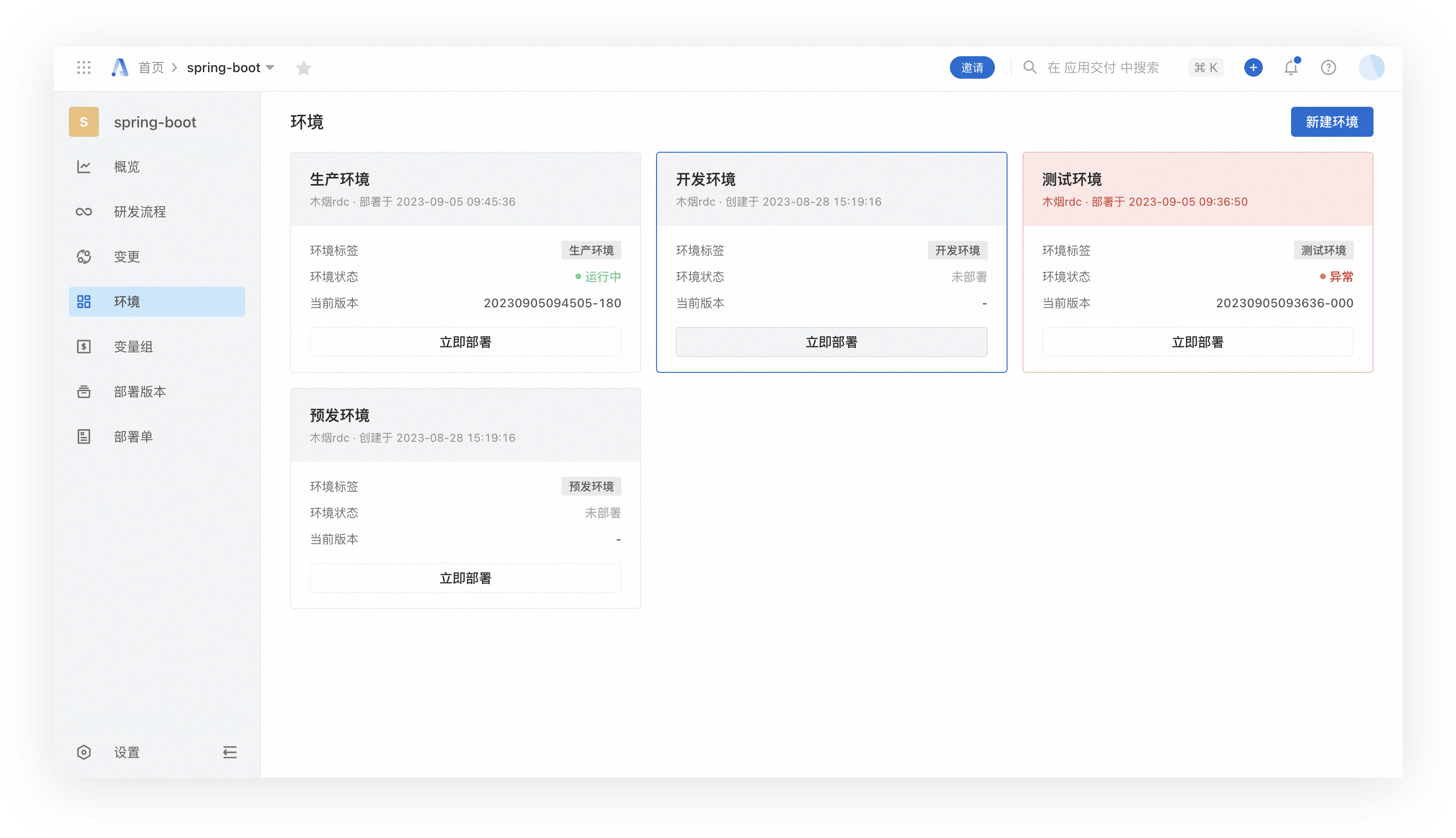Screen dimensions: 1456x838
Task: Click 立即部署 in the 生产环境 card
Action: click(x=465, y=342)
